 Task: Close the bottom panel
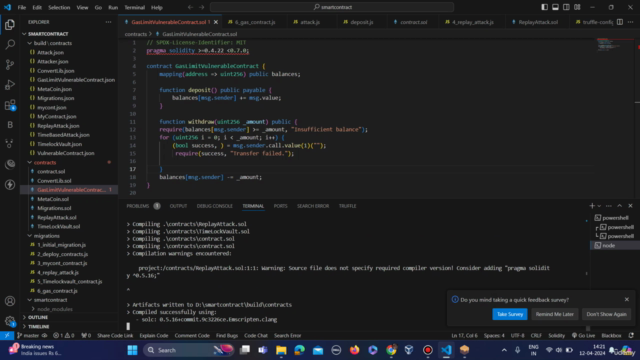tap(631, 206)
